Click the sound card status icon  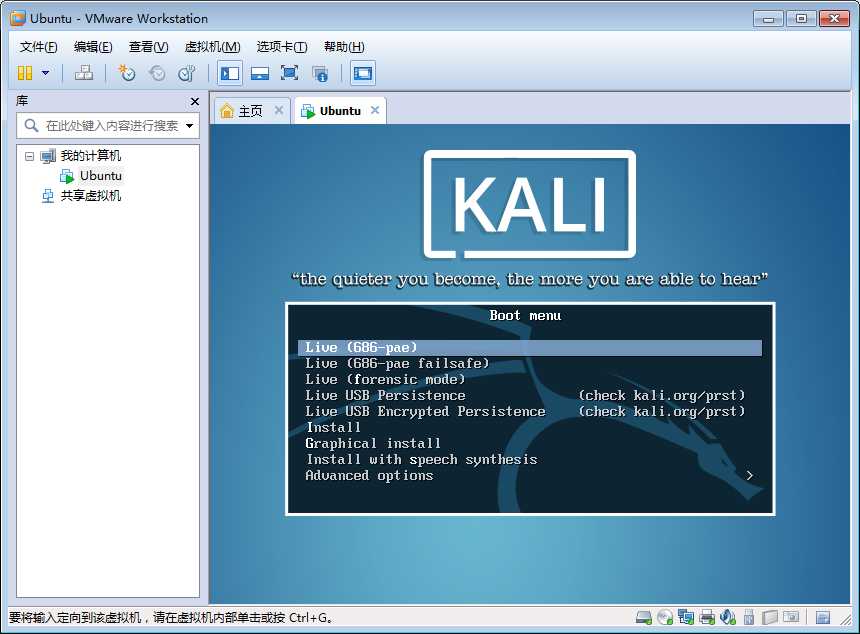coord(728,618)
